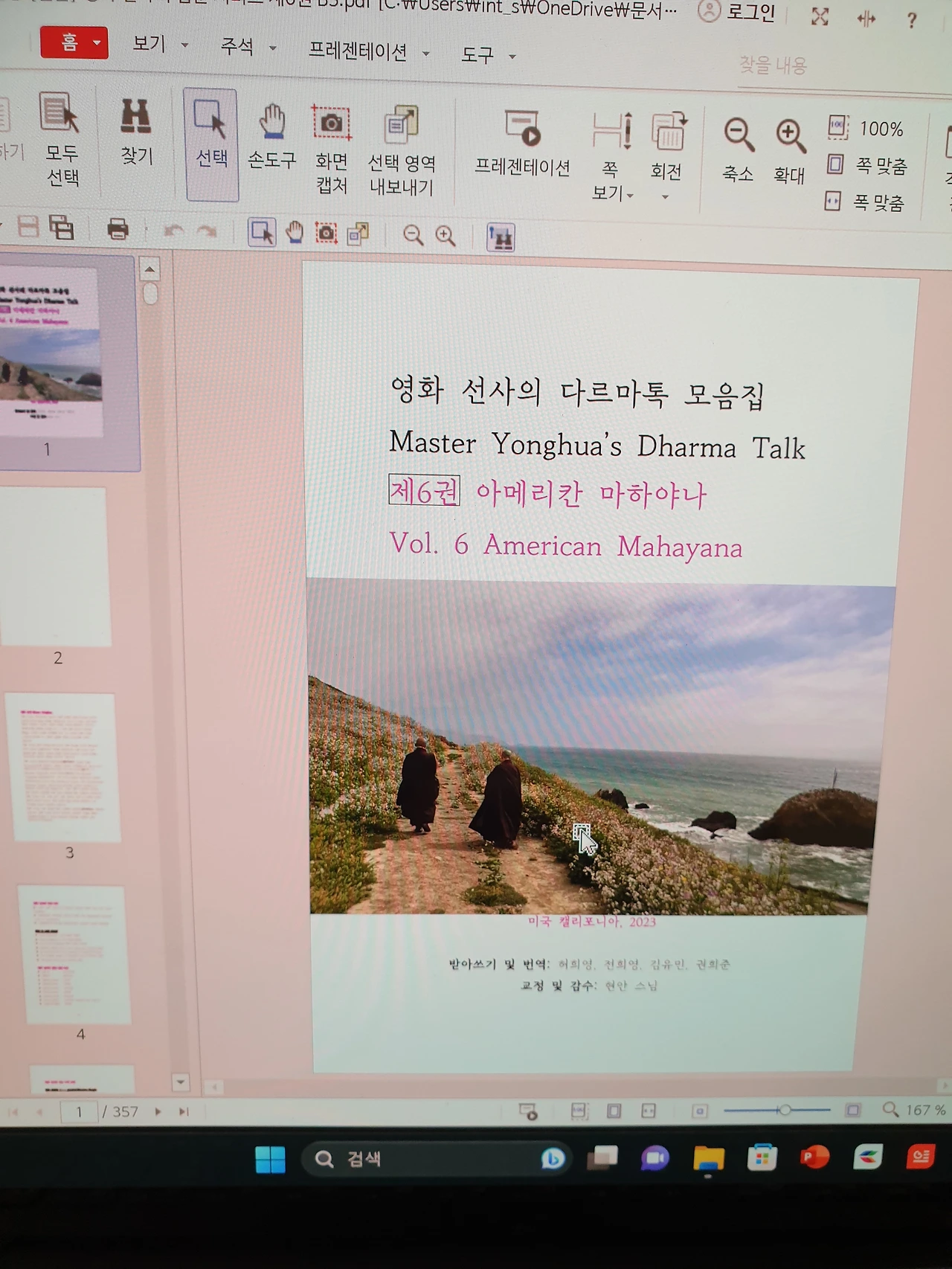Image resolution: width=952 pixels, height=1269 pixels.
Task: Click the 167 % zoom level indicator
Action: (926, 1110)
